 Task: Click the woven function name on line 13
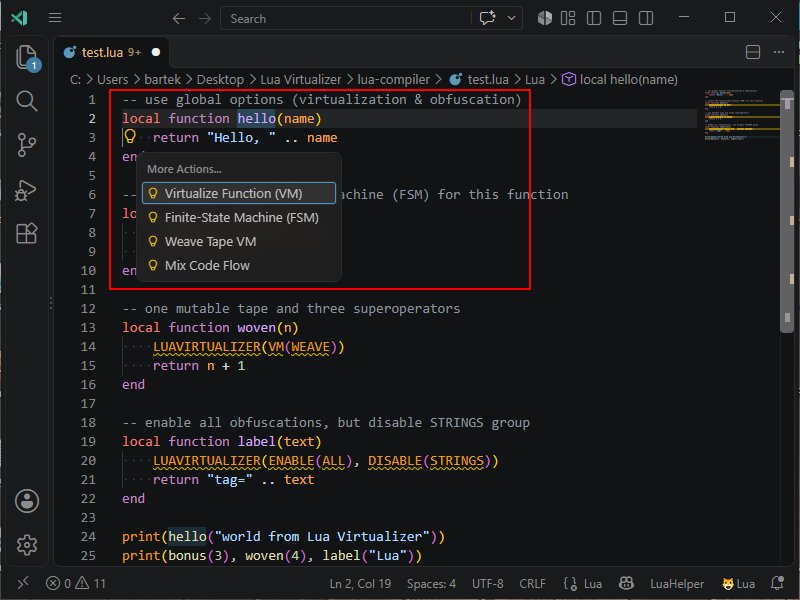pyautogui.click(x=256, y=327)
